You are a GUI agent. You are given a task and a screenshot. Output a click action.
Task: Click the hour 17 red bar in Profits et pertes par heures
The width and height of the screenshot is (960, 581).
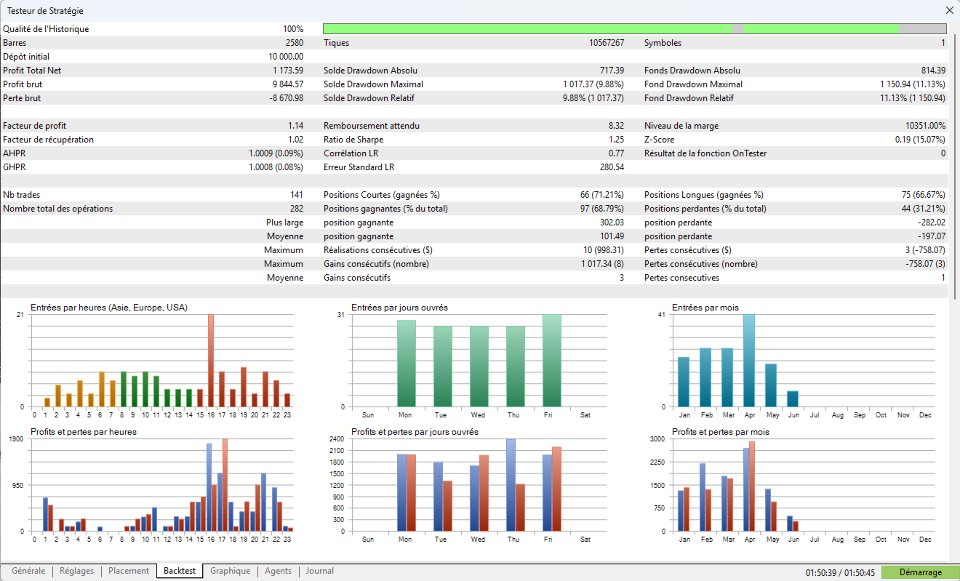(225, 485)
